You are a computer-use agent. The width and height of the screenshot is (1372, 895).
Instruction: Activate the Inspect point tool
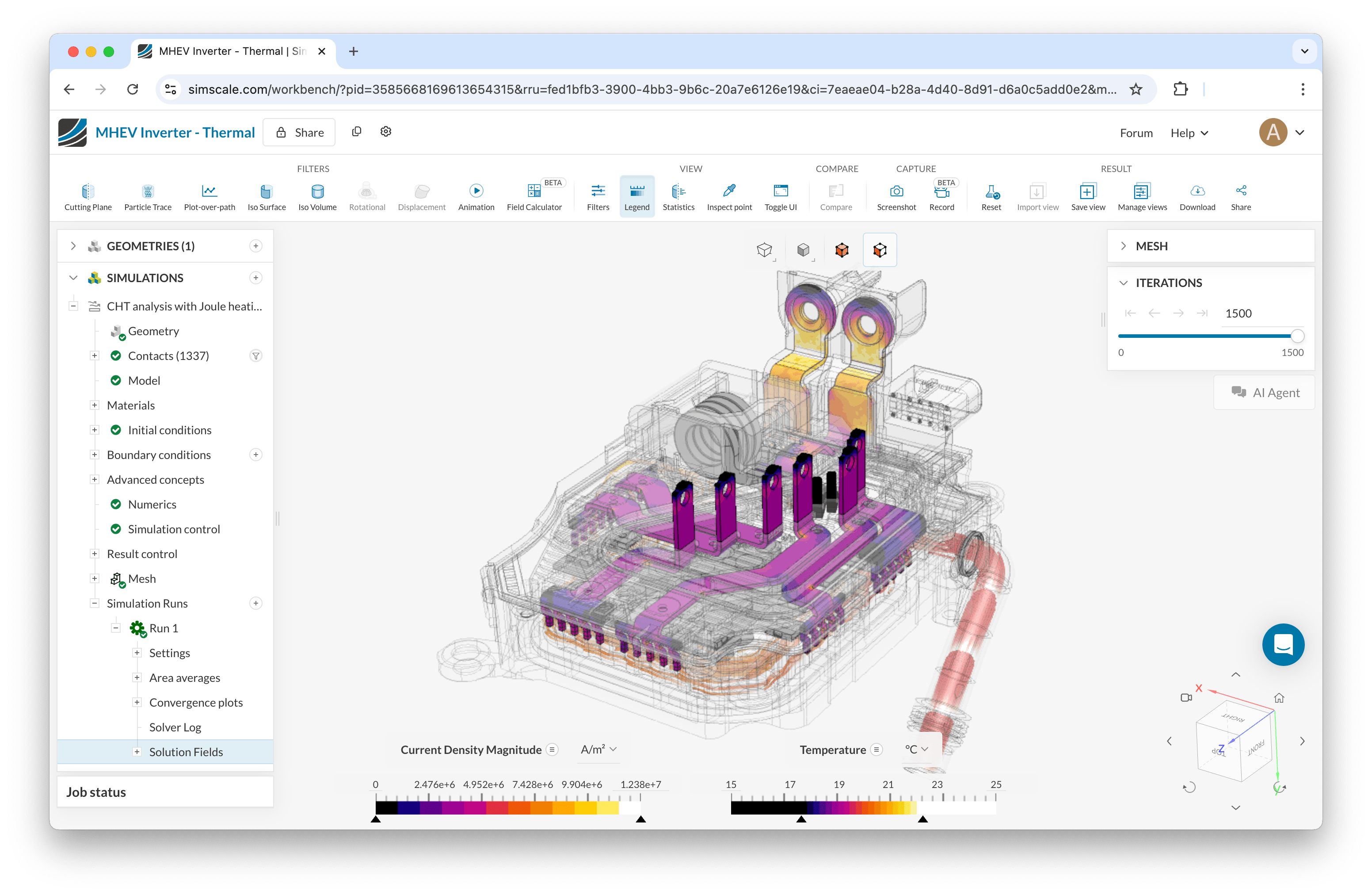pyautogui.click(x=729, y=197)
